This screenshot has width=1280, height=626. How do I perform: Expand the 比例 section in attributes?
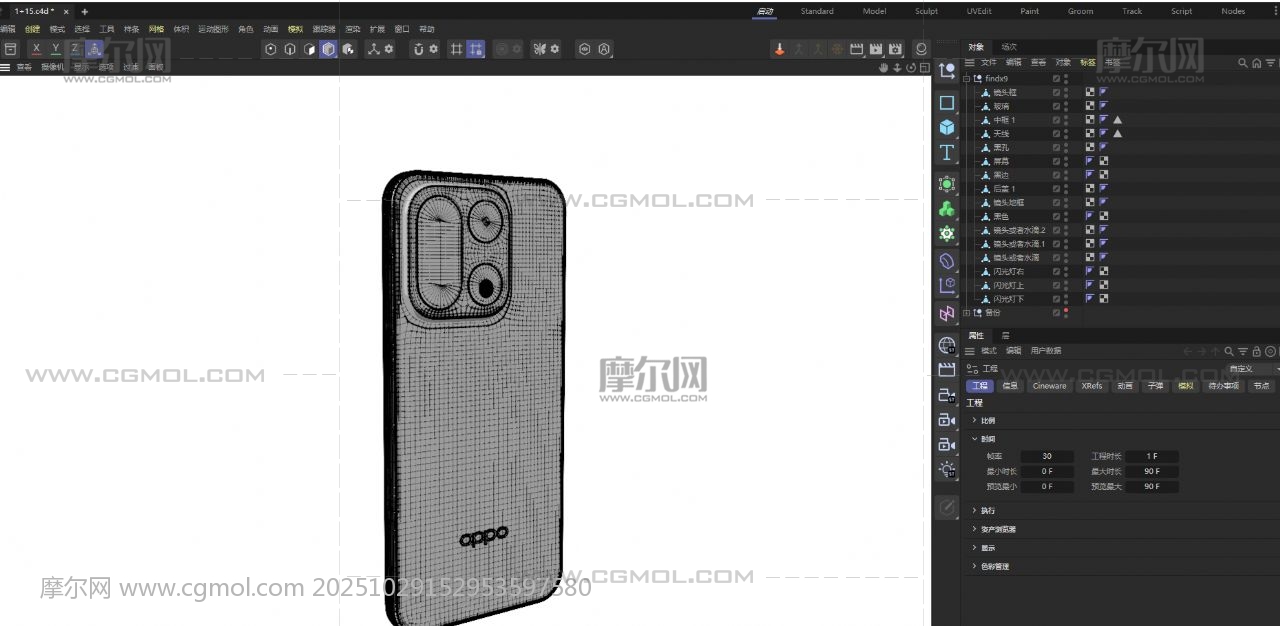click(x=975, y=421)
